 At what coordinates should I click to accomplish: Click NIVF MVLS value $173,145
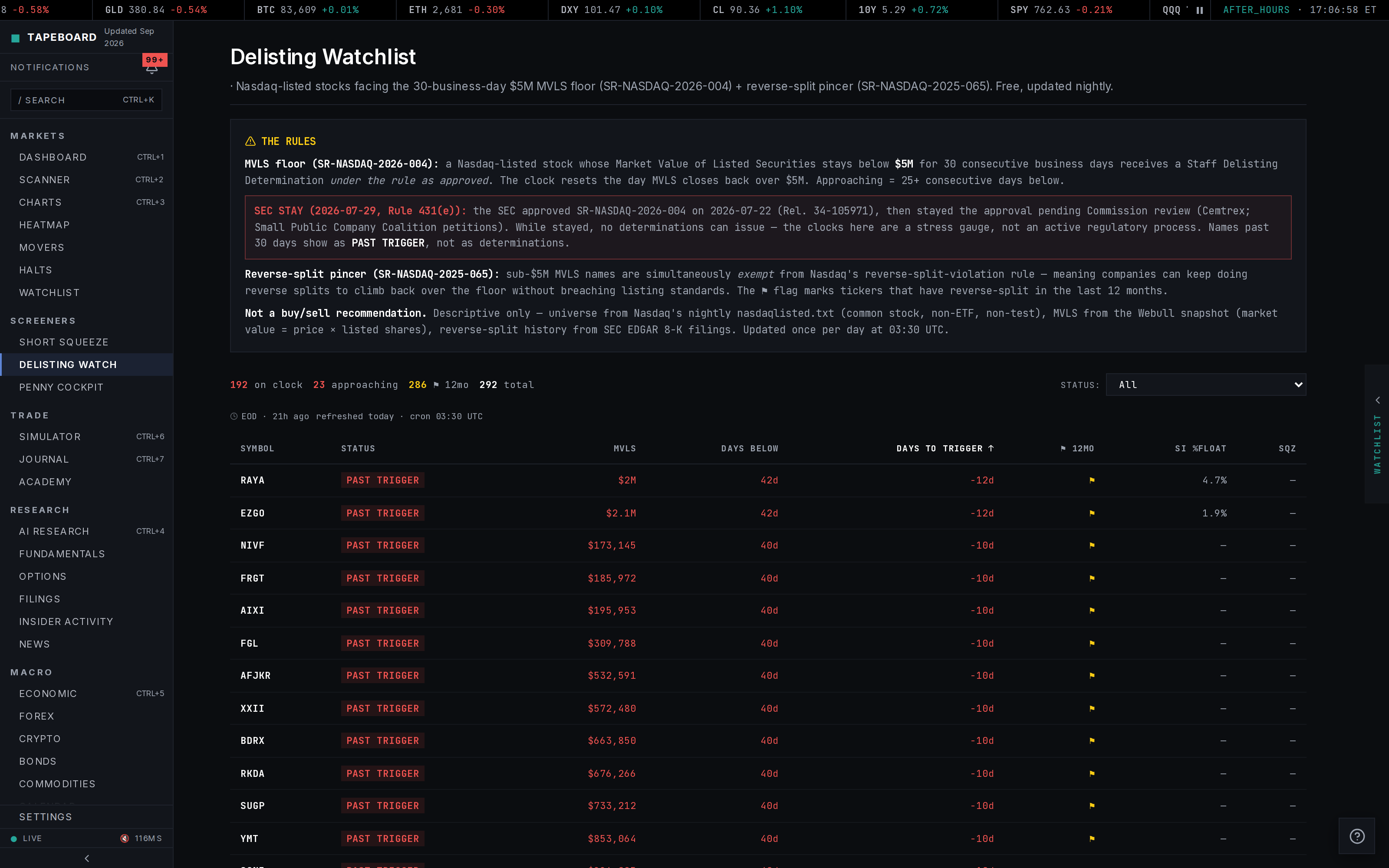coord(612,546)
